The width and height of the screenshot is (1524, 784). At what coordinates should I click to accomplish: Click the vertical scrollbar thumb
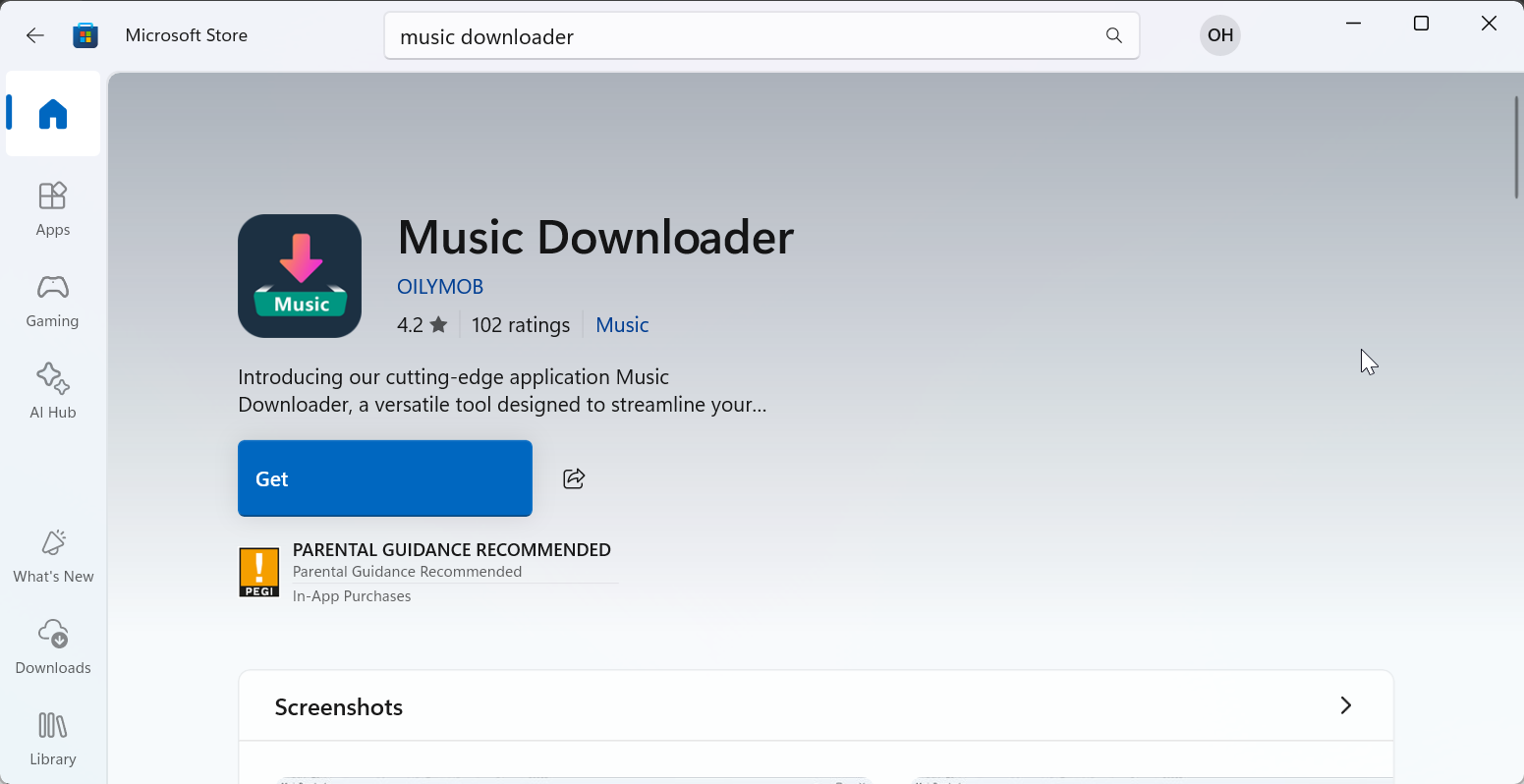(1517, 147)
